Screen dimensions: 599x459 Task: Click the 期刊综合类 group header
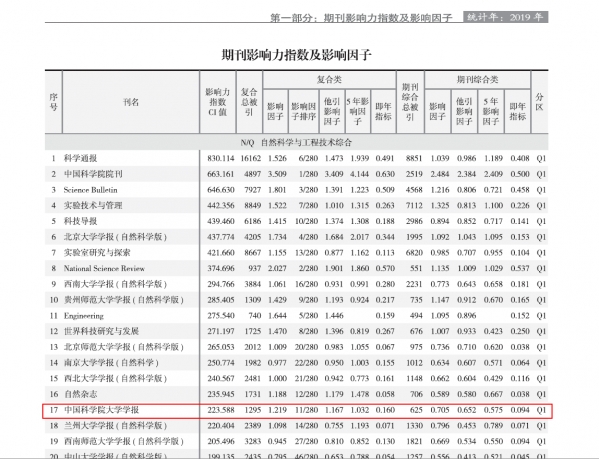(x=478, y=79)
